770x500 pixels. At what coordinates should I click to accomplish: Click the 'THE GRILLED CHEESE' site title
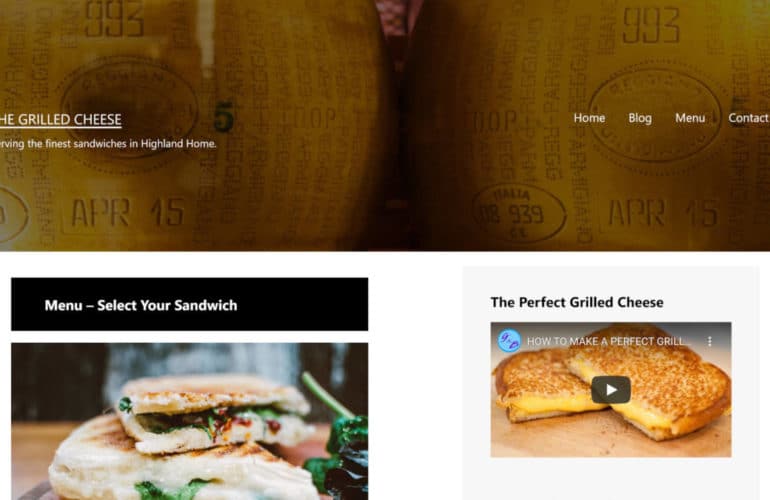(x=60, y=120)
